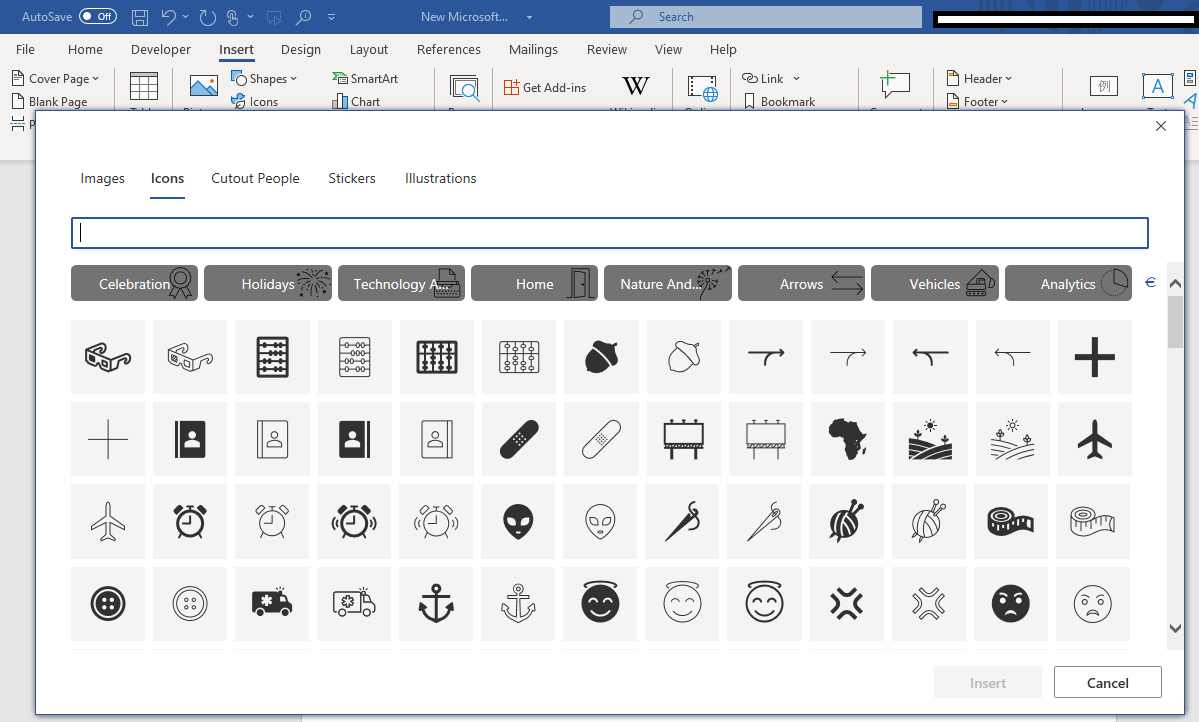Choose the outlined airplane icon
The image size is (1199, 722).
tap(108, 521)
